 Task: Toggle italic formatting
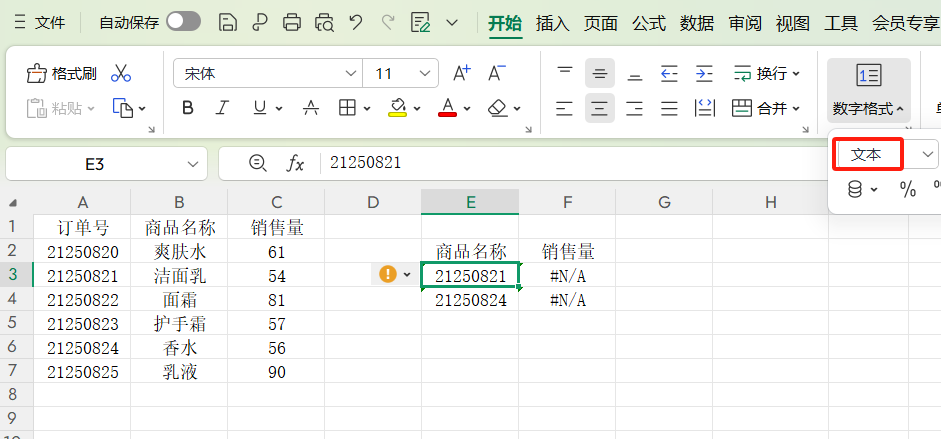223,109
